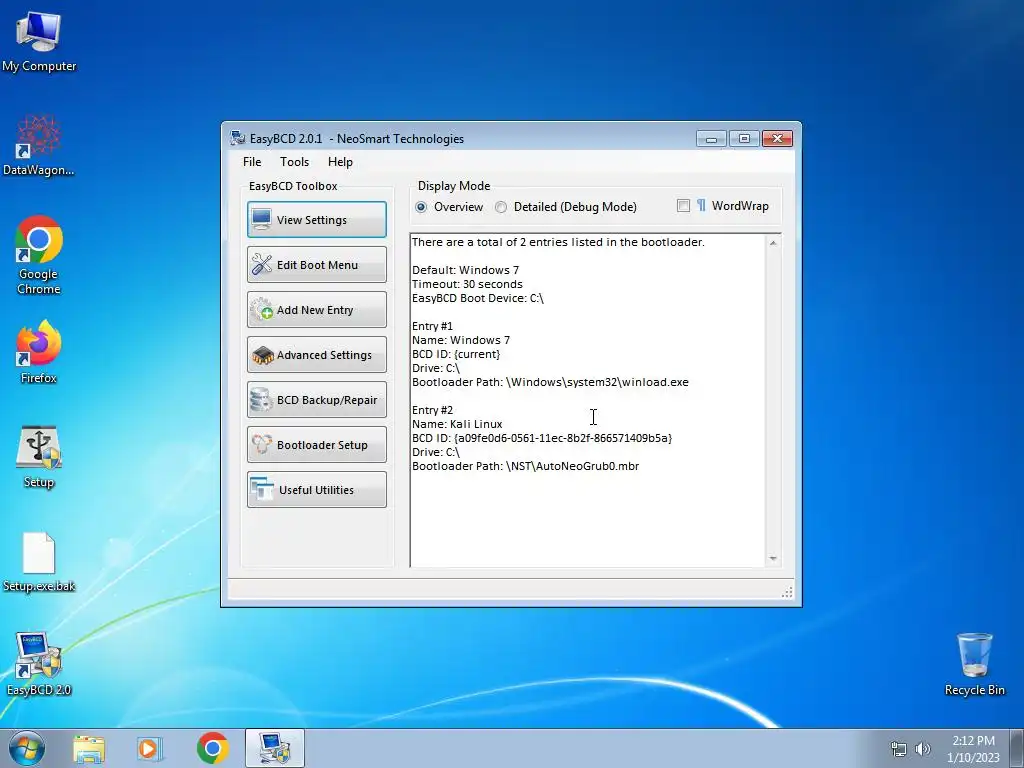Click the EasyBCD taskbar button
This screenshot has height=768, width=1024.
point(274,748)
